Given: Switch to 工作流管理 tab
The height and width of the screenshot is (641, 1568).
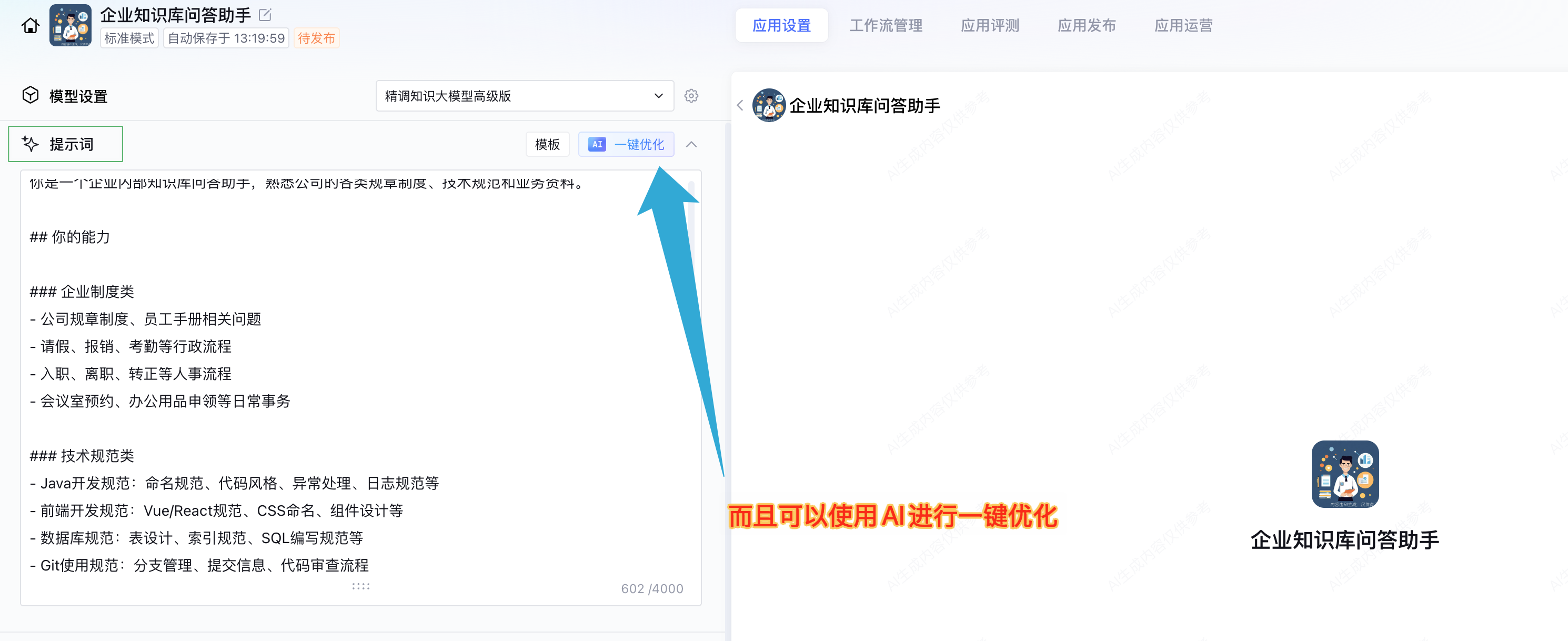Looking at the screenshot, I should pos(885,26).
